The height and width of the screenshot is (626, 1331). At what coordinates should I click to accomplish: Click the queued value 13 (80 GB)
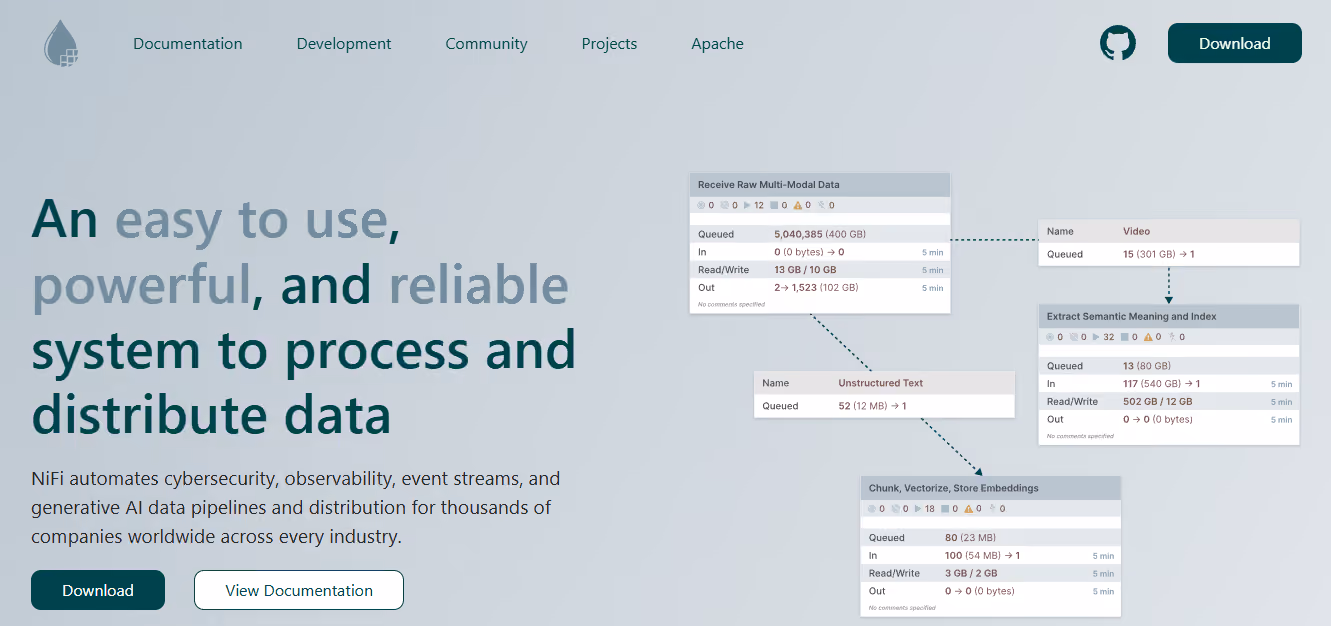pyautogui.click(x=1147, y=366)
